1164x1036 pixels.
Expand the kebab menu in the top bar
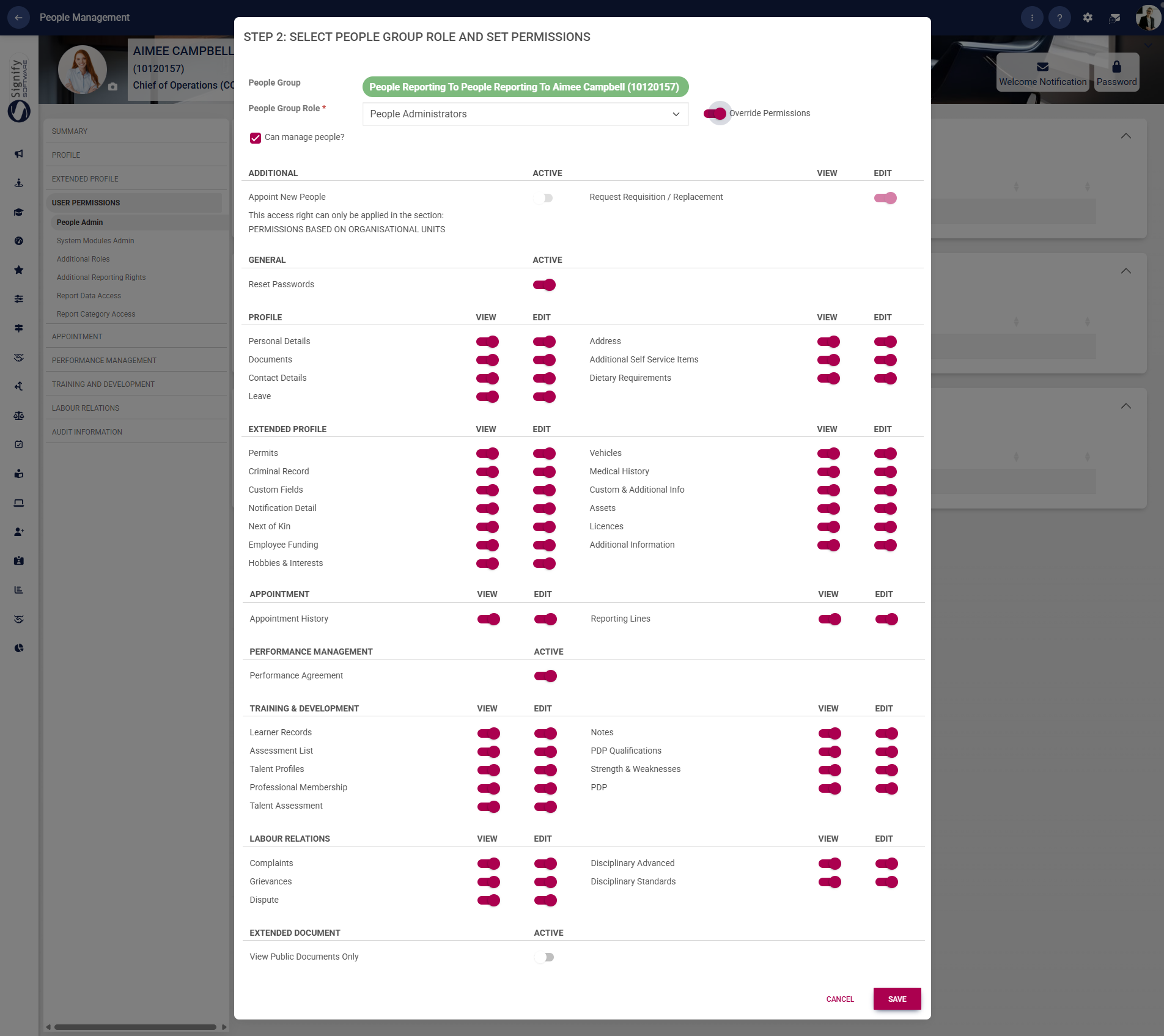1032,17
